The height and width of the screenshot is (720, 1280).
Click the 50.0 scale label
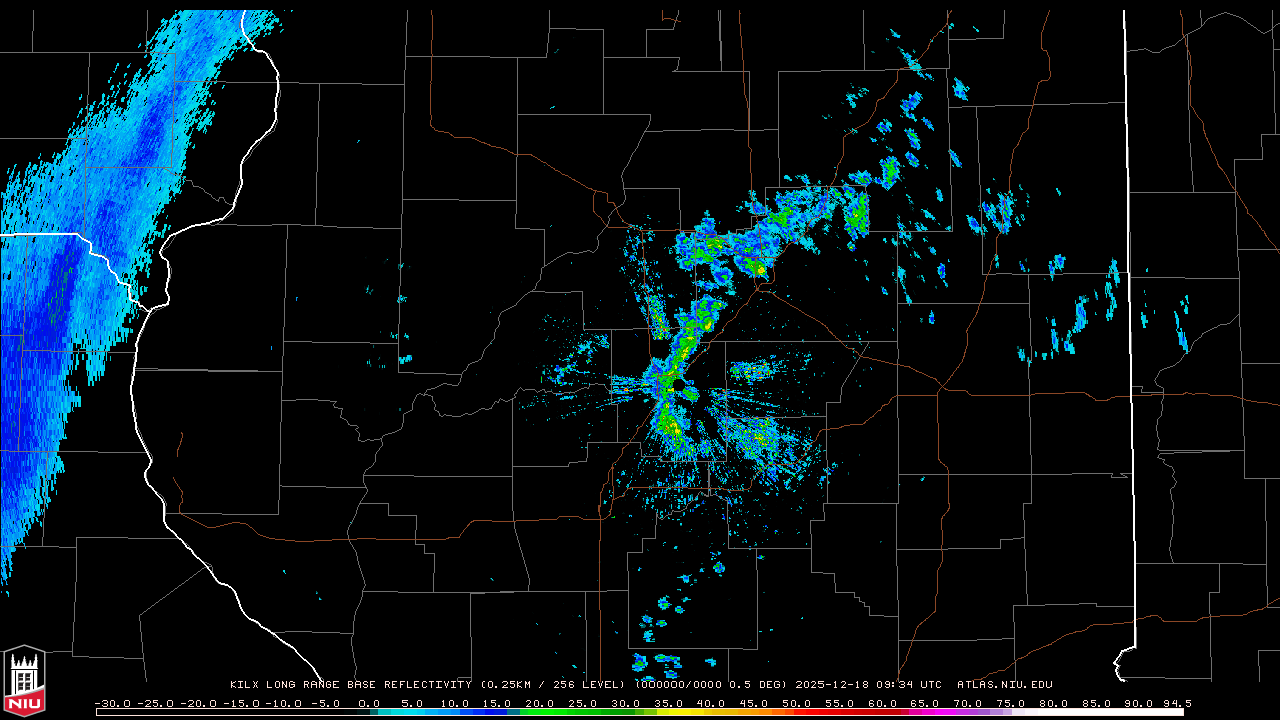click(796, 703)
